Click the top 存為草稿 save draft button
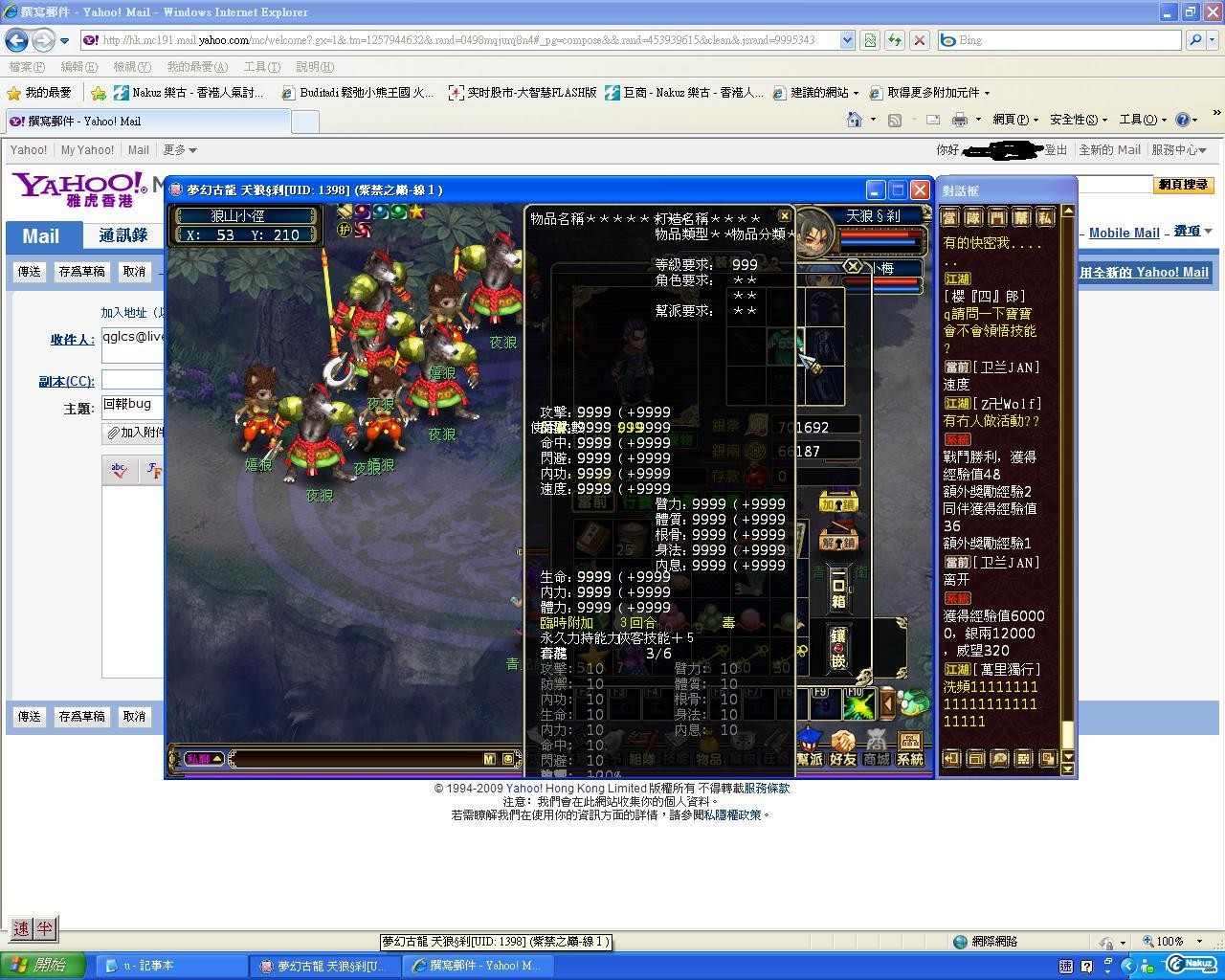Screen dimensions: 1225x980 81,272
